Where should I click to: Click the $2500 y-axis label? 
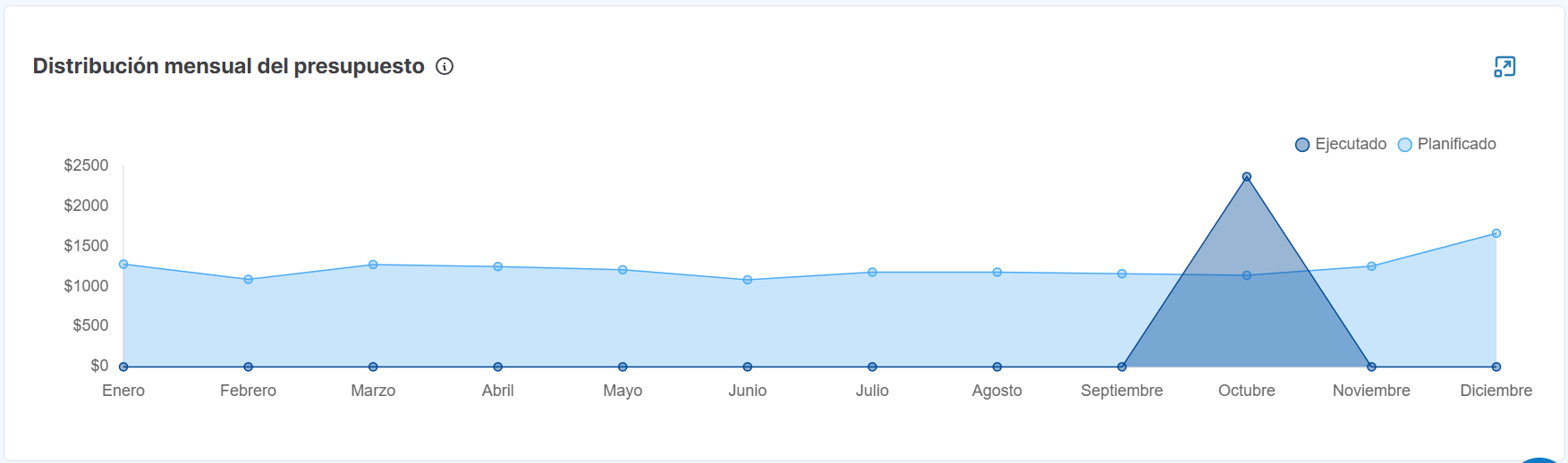(86, 165)
